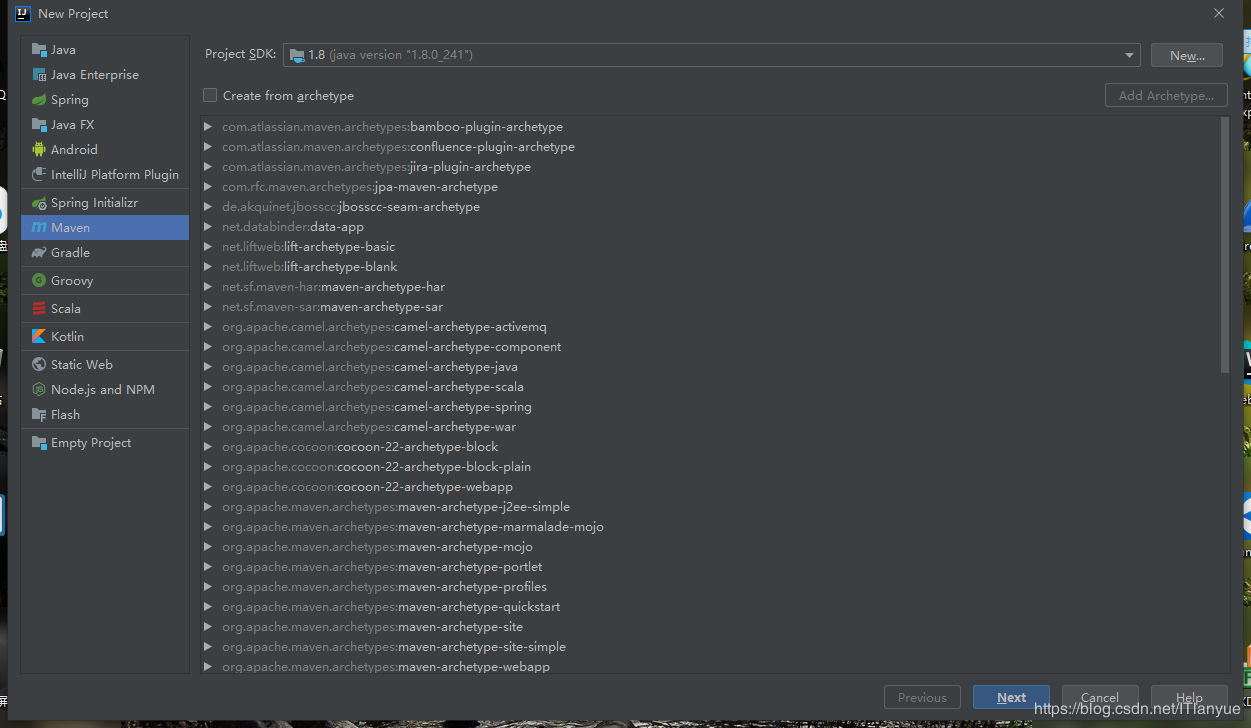The image size is (1251, 728).
Task: Click the Android robot icon
Action: tap(39, 150)
